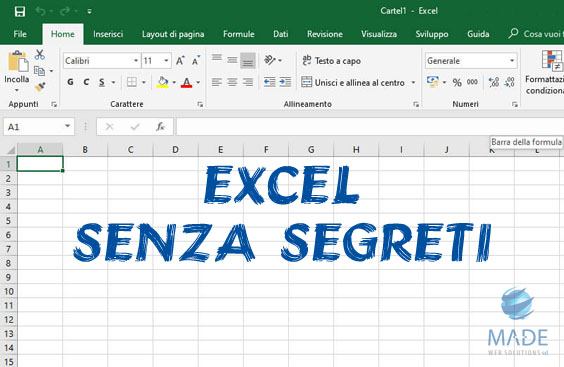Apply the percent style icon
The height and width of the screenshot is (367, 564).
coord(457,82)
